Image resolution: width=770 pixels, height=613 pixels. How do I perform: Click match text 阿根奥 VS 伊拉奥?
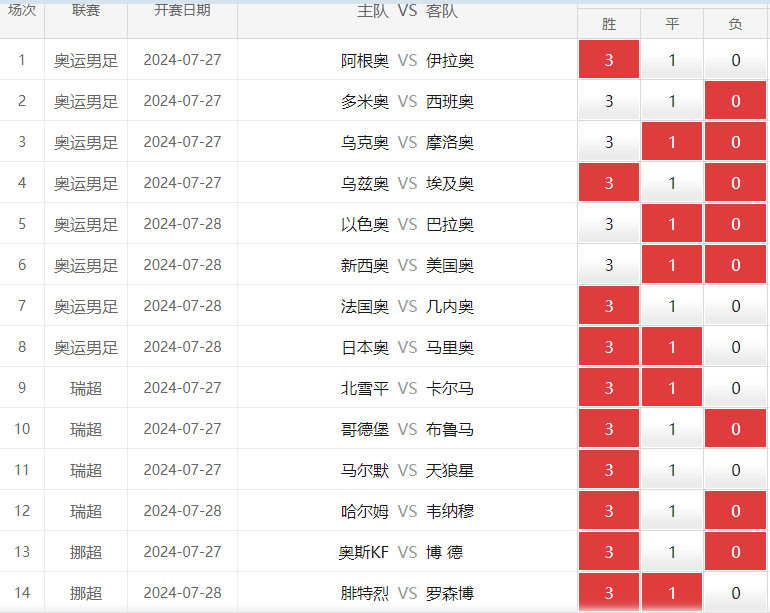[407, 60]
